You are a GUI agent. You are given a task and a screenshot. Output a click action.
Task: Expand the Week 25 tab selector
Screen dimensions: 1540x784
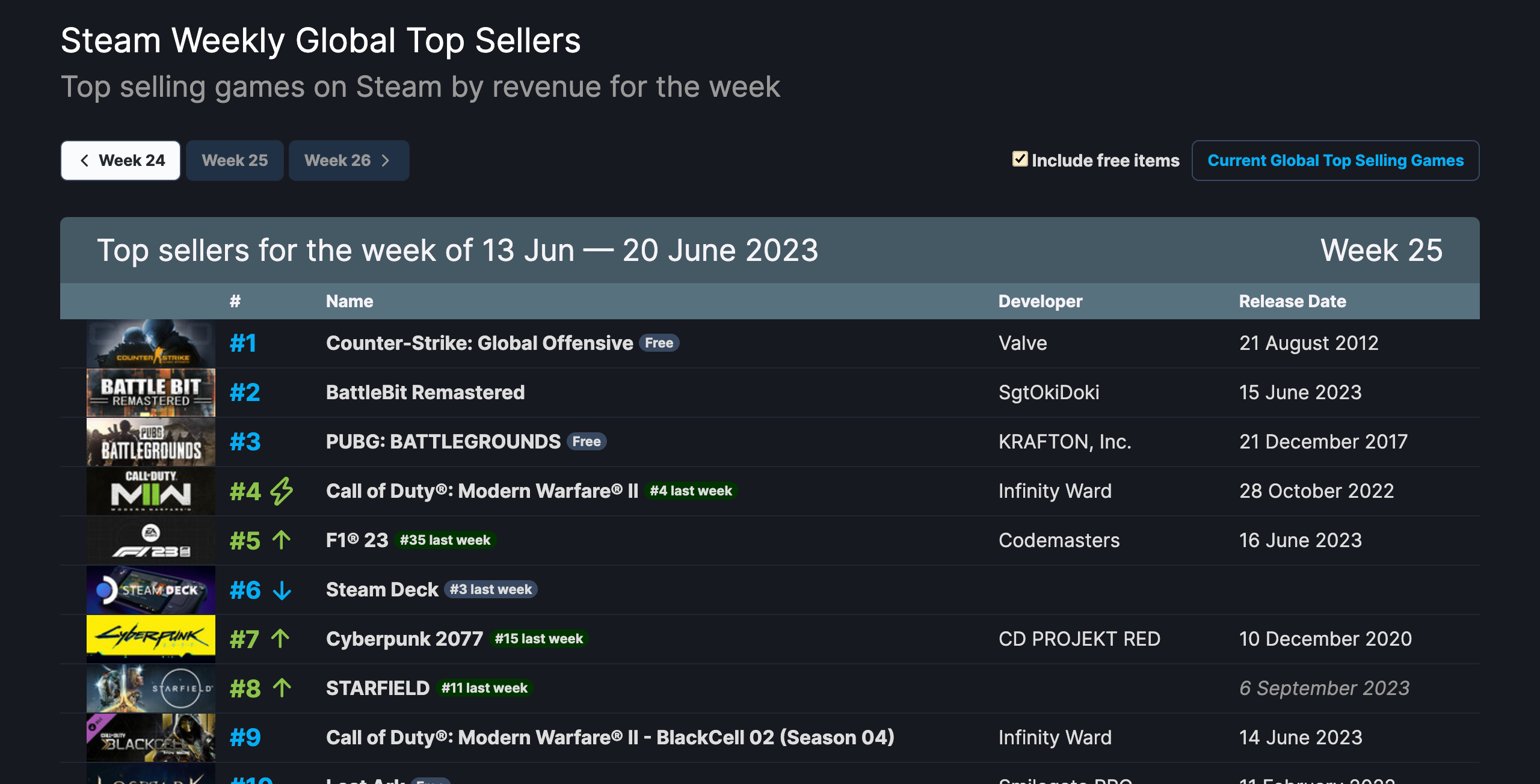pos(233,160)
